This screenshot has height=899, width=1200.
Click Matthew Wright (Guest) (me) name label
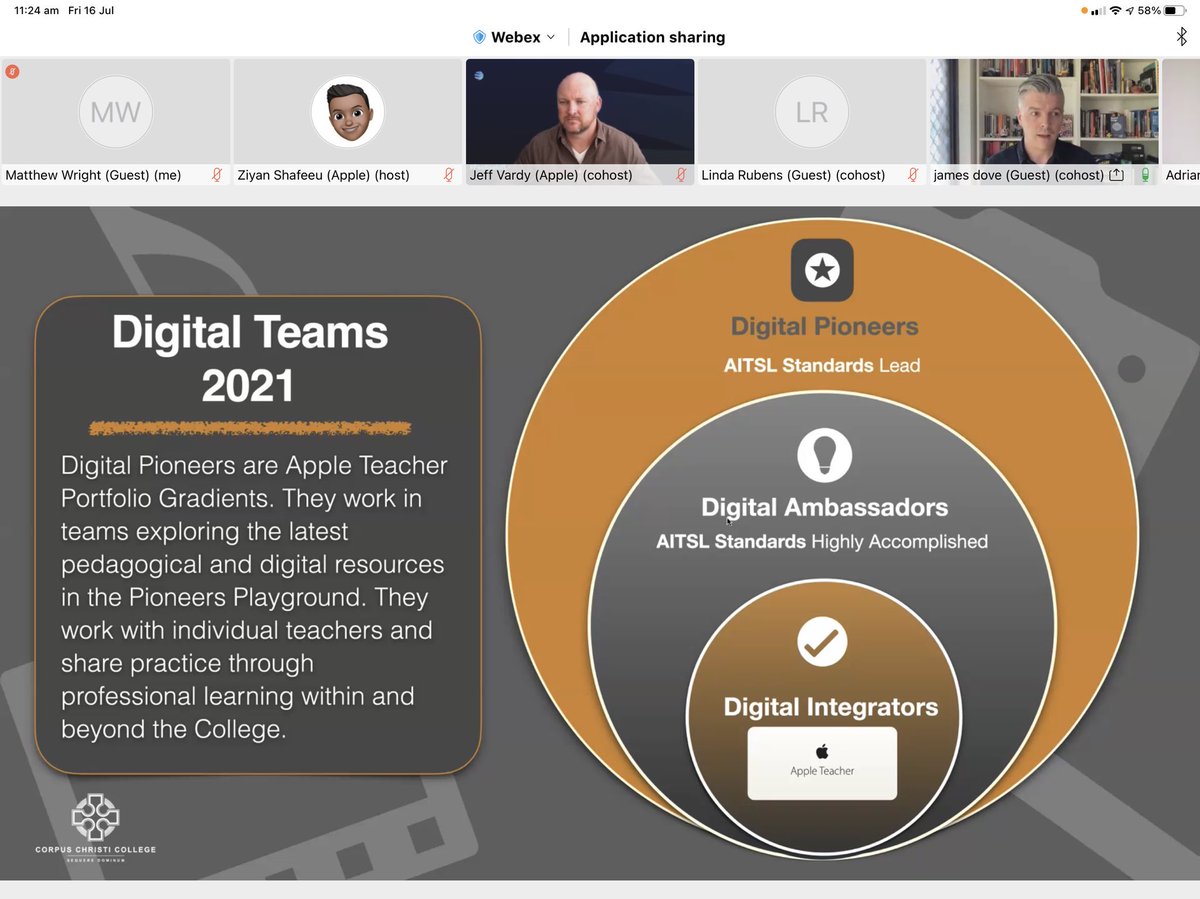pos(93,175)
